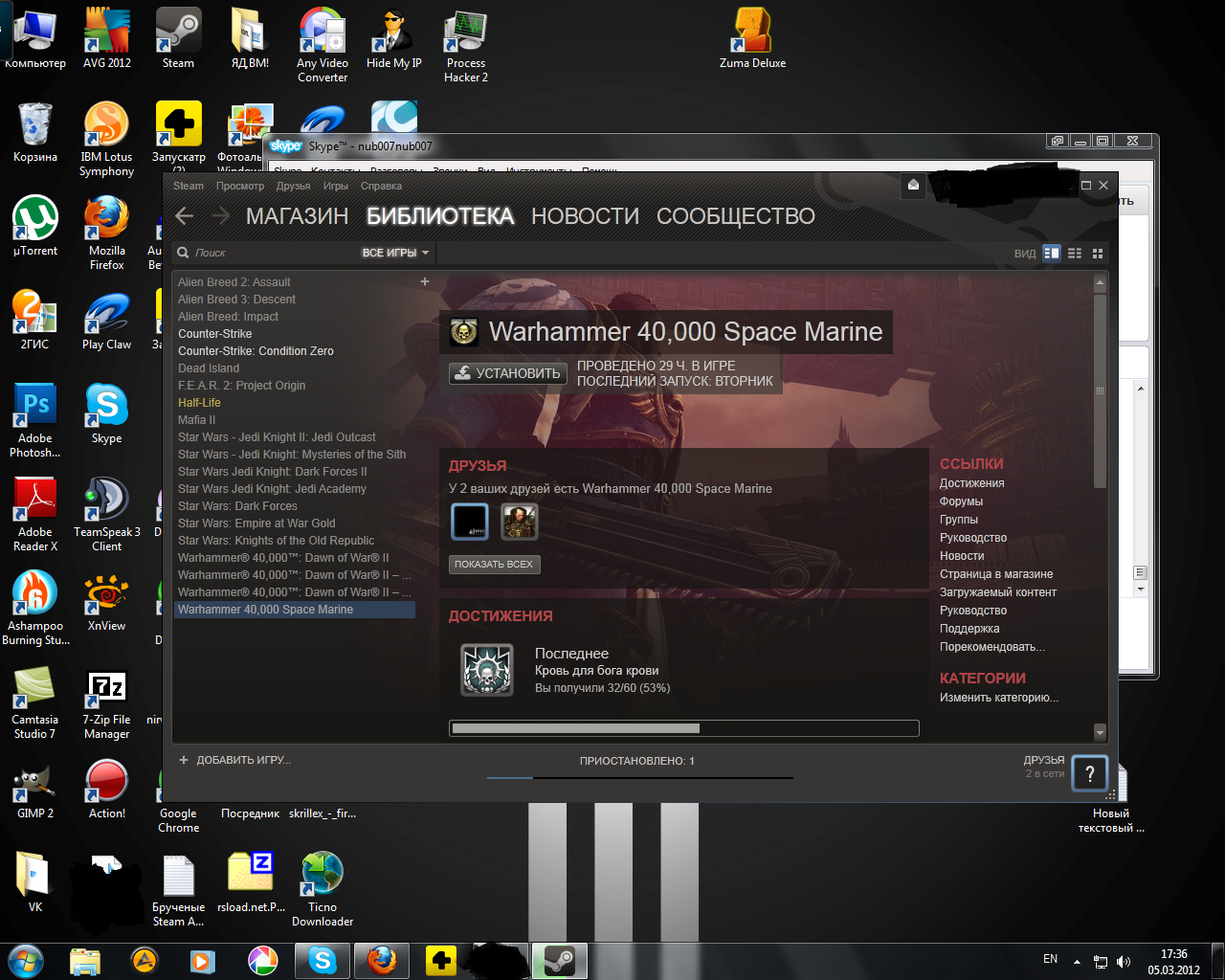Open Process Hacker 2 desktop icon
Screen dimensions: 1225x980
coord(466,45)
